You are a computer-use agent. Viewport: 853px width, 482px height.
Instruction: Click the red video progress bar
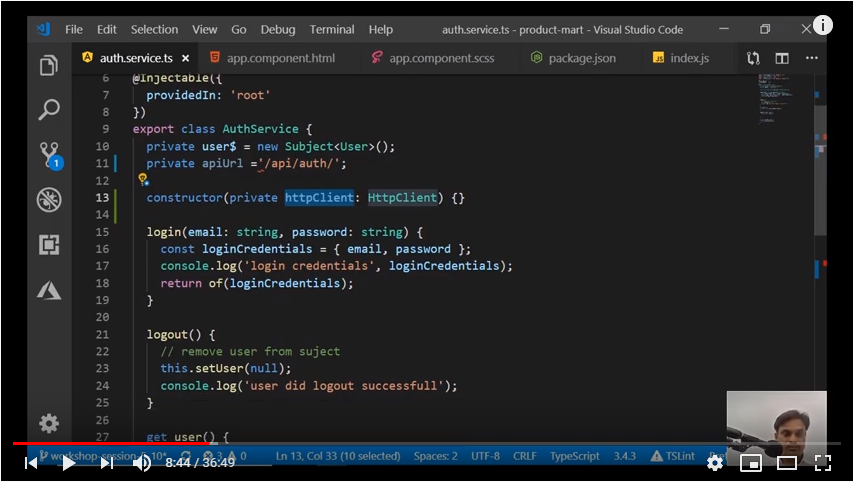pos(110,443)
